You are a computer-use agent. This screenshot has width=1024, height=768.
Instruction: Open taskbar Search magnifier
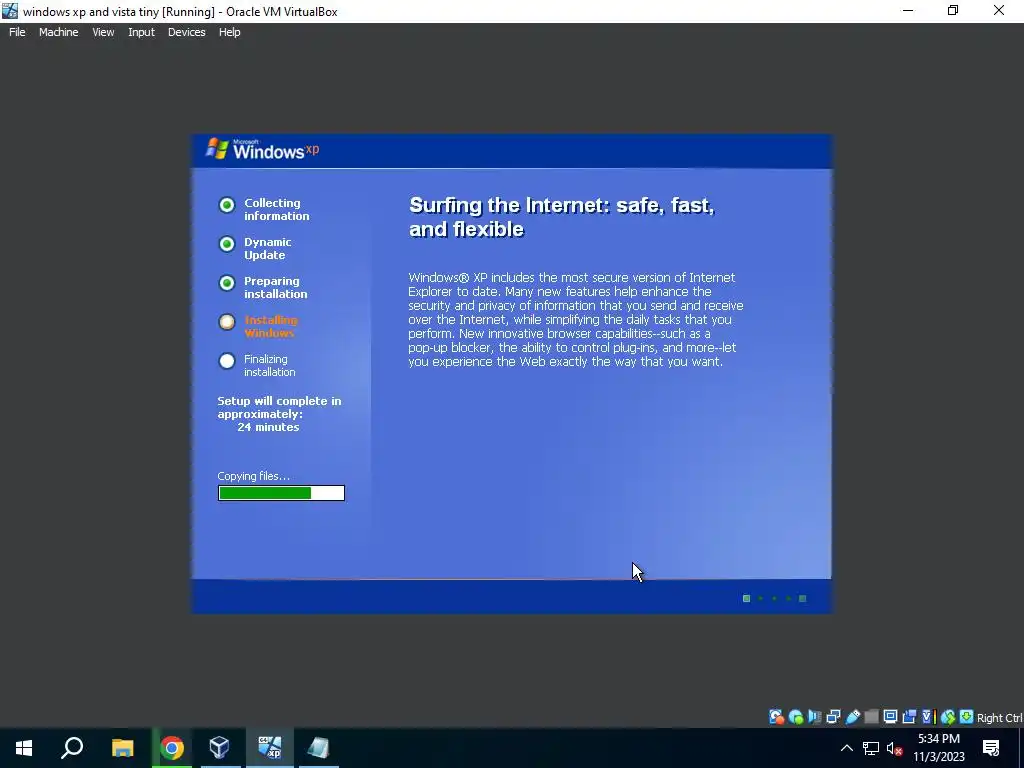[72, 748]
